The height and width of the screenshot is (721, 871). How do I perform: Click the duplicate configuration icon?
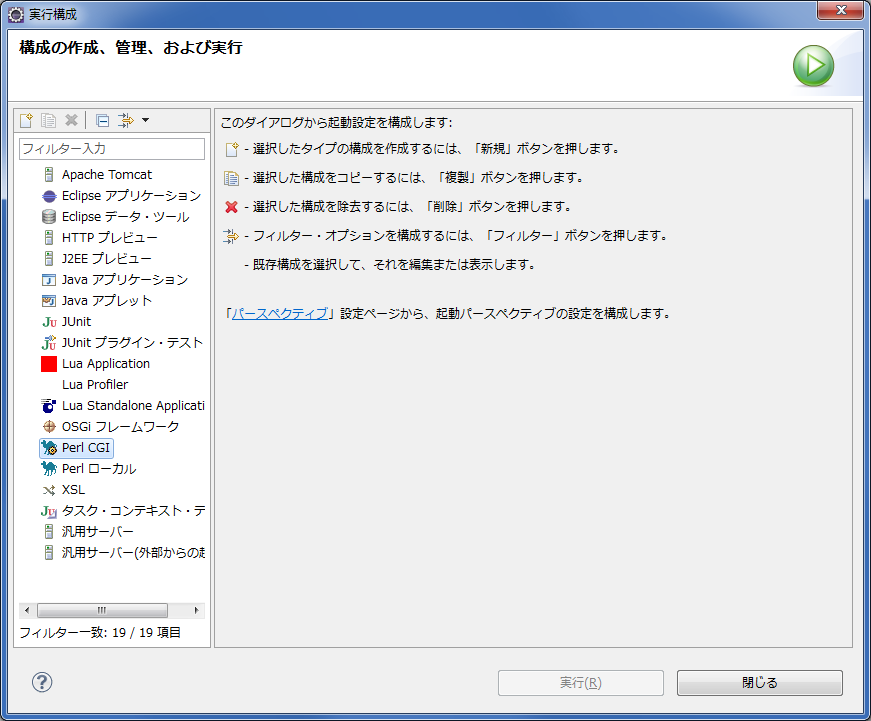coord(48,120)
